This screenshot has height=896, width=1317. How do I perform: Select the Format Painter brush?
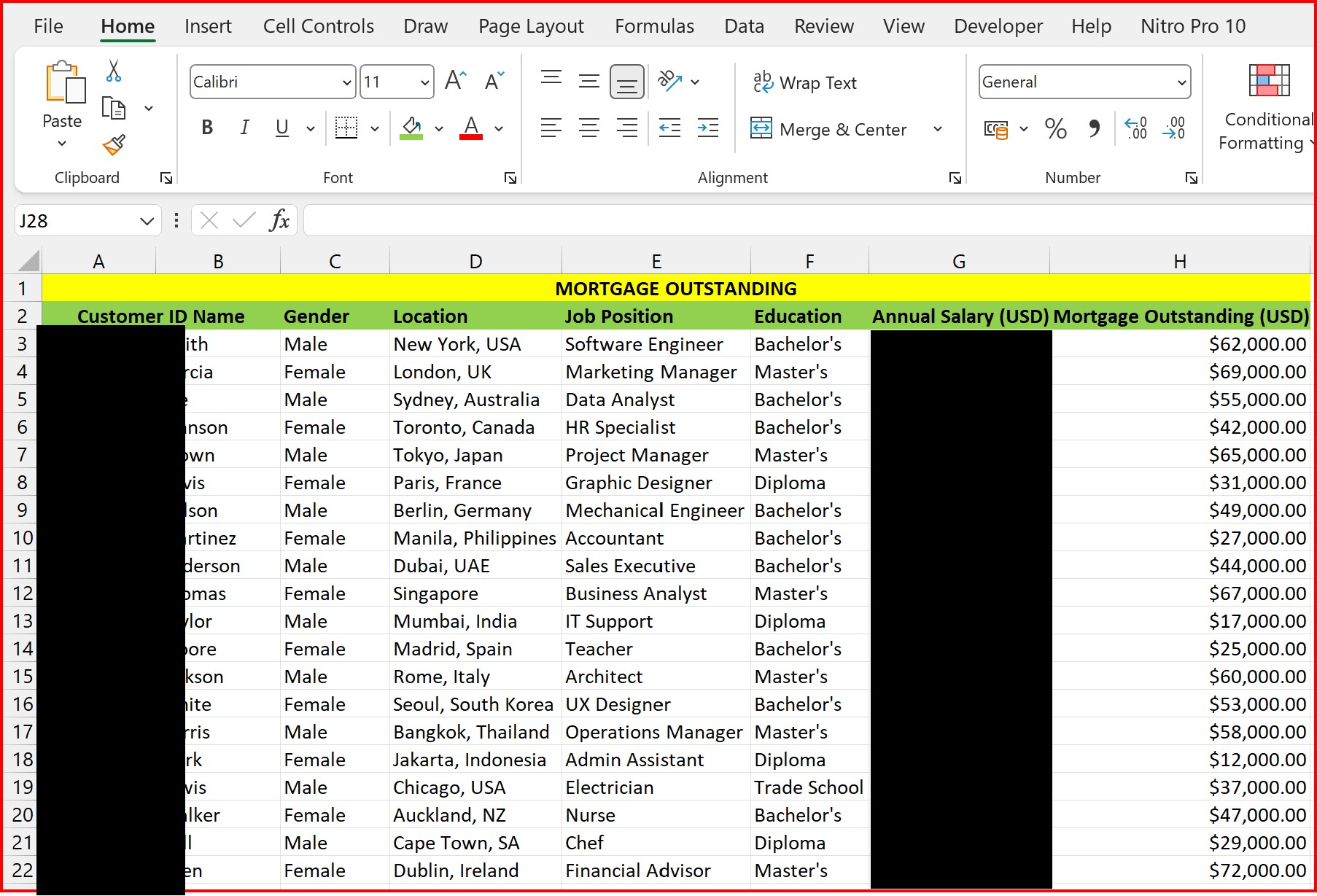tap(114, 145)
